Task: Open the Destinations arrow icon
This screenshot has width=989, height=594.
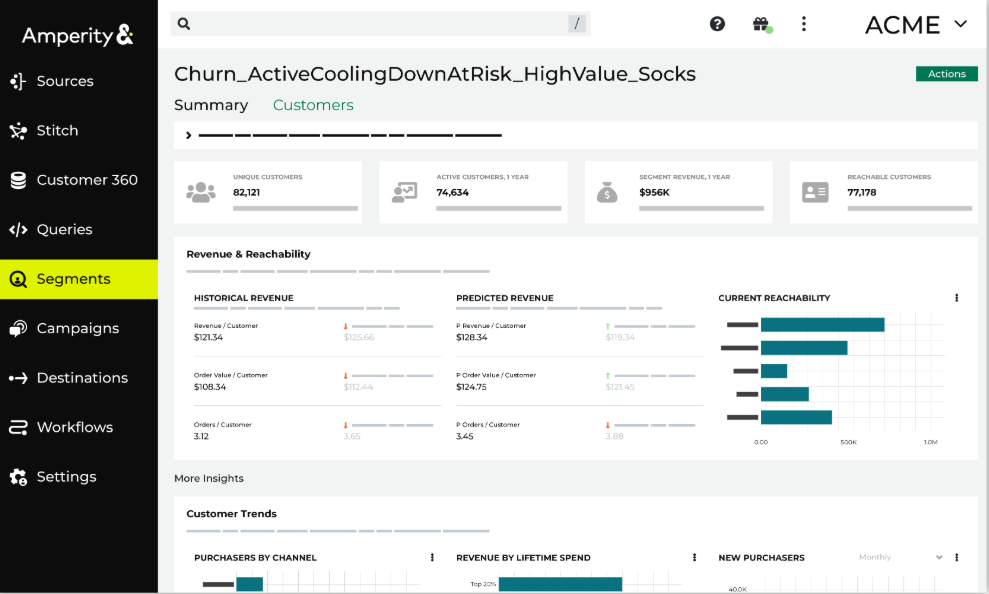Action: click(18, 378)
